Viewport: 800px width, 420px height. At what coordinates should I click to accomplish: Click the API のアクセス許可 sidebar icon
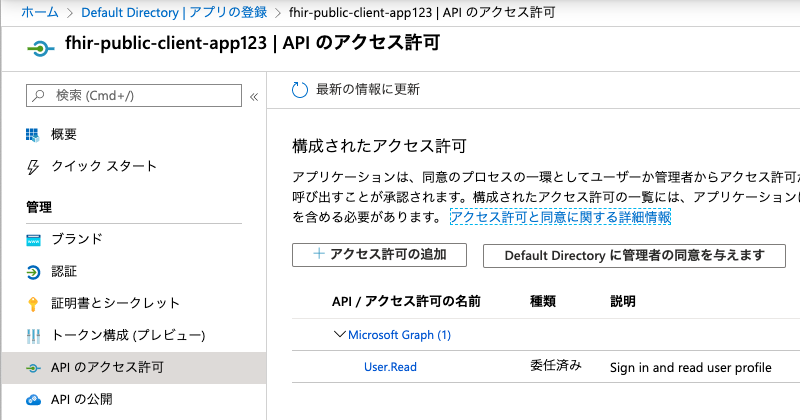tap(33, 368)
